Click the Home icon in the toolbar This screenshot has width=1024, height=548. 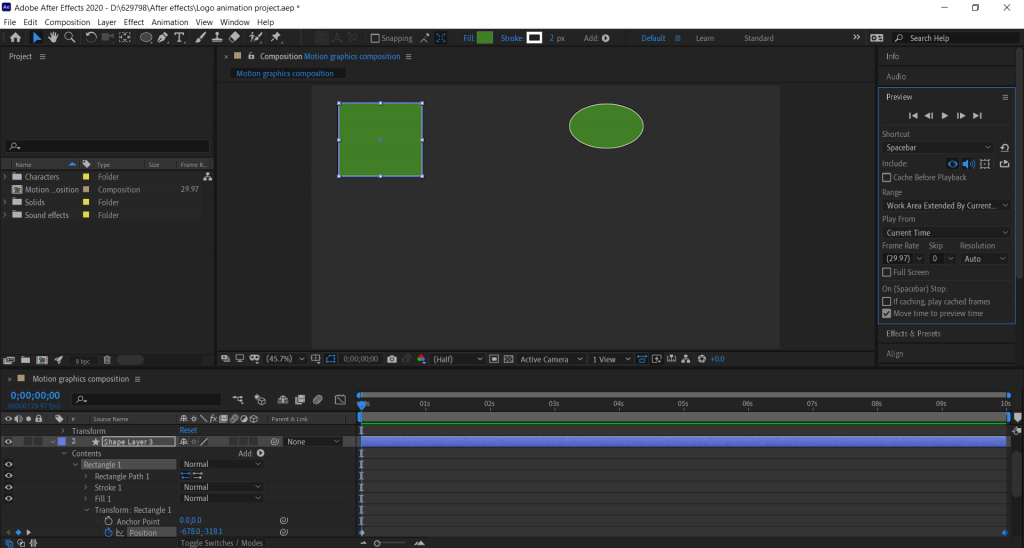click(x=15, y=38)
